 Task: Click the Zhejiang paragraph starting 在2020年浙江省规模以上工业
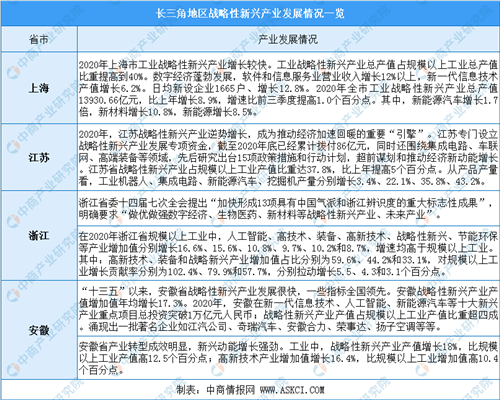(x=288, y=254)
